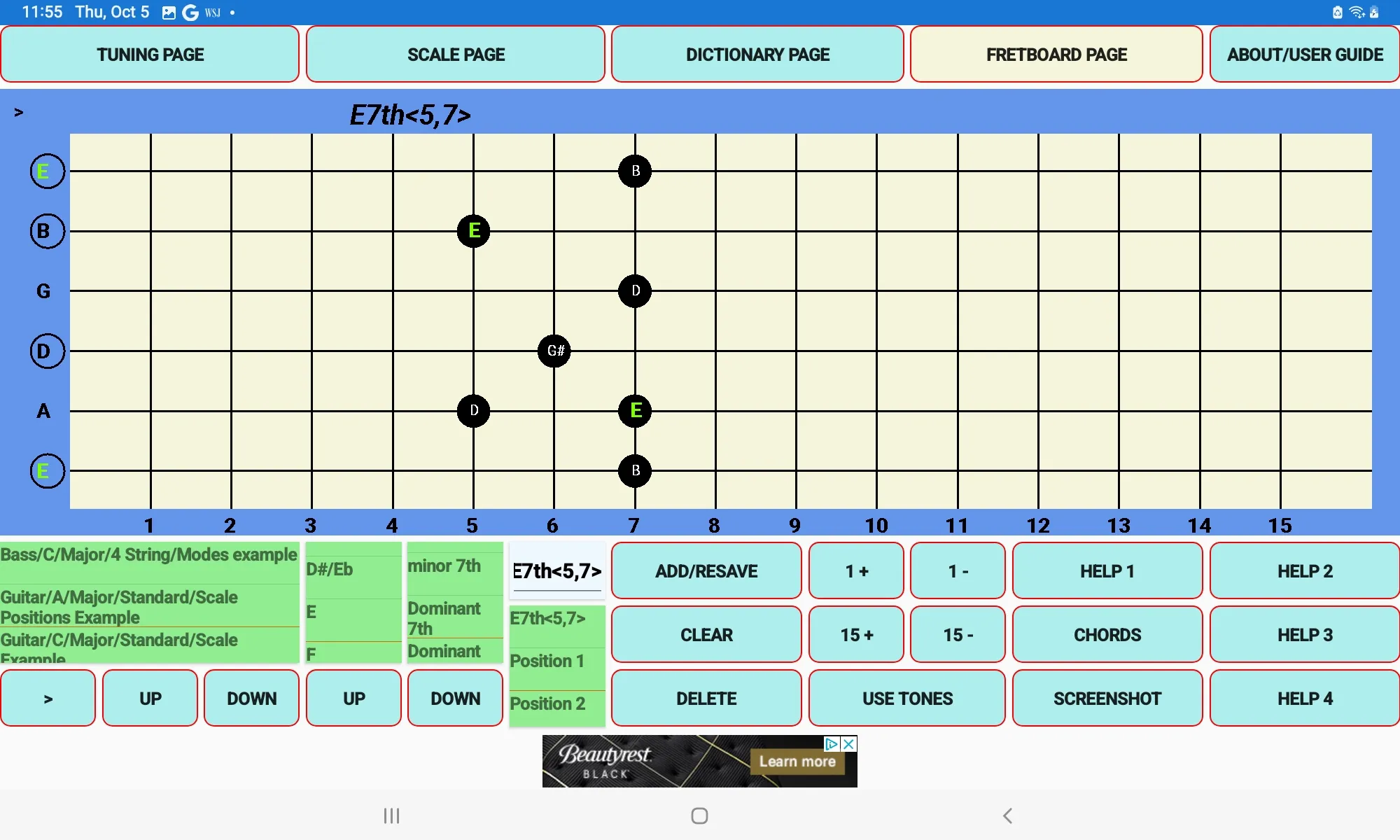Screen dimensions: 1400x840
Task: Select the B note on low E string
Action: [x=635, y=470]
